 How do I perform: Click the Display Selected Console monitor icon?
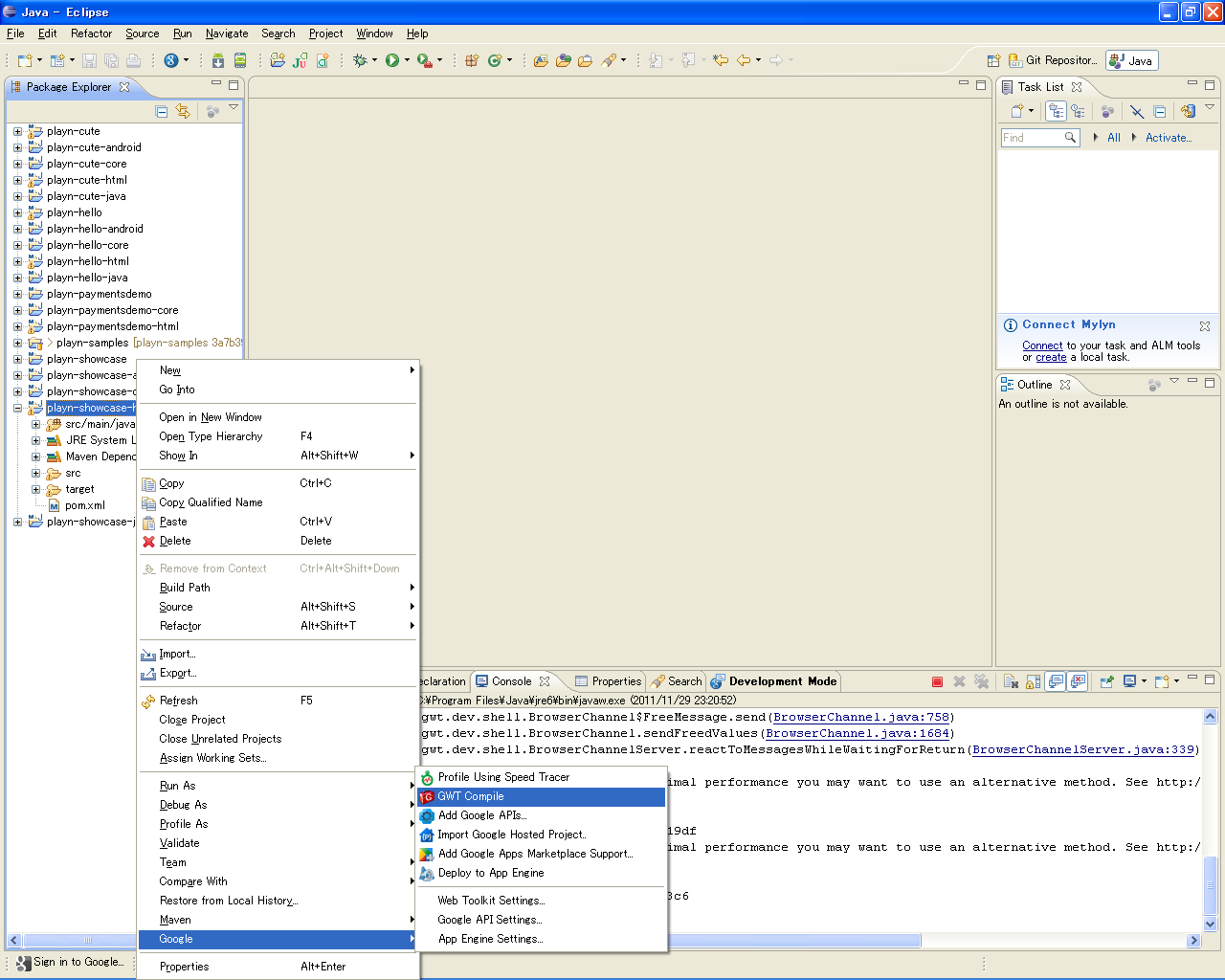pos(1129,681)
